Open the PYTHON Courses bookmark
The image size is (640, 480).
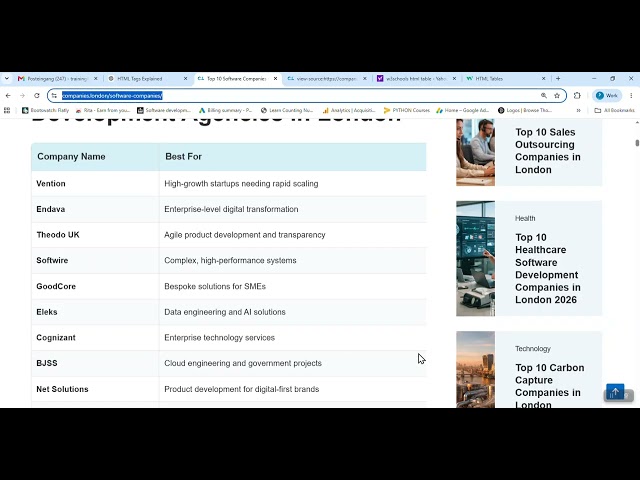[407, 110]
